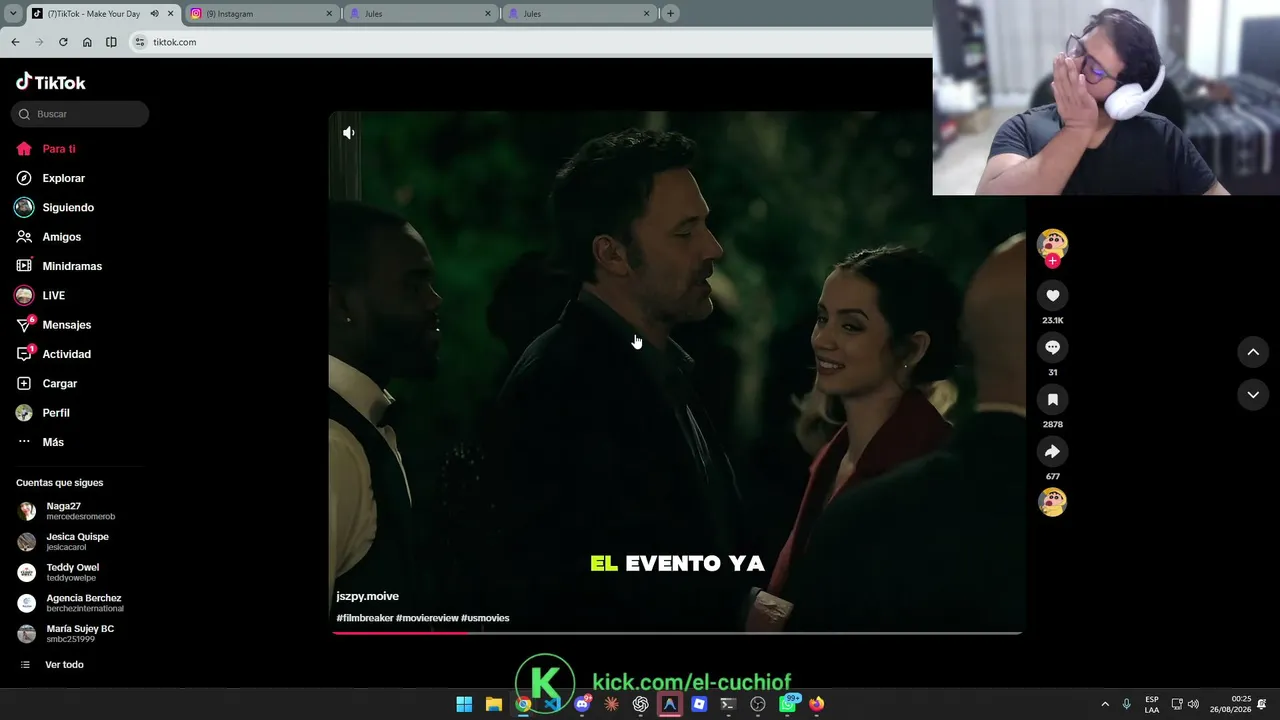Toggle the video mute speaker icon

[x=349, y=133]
